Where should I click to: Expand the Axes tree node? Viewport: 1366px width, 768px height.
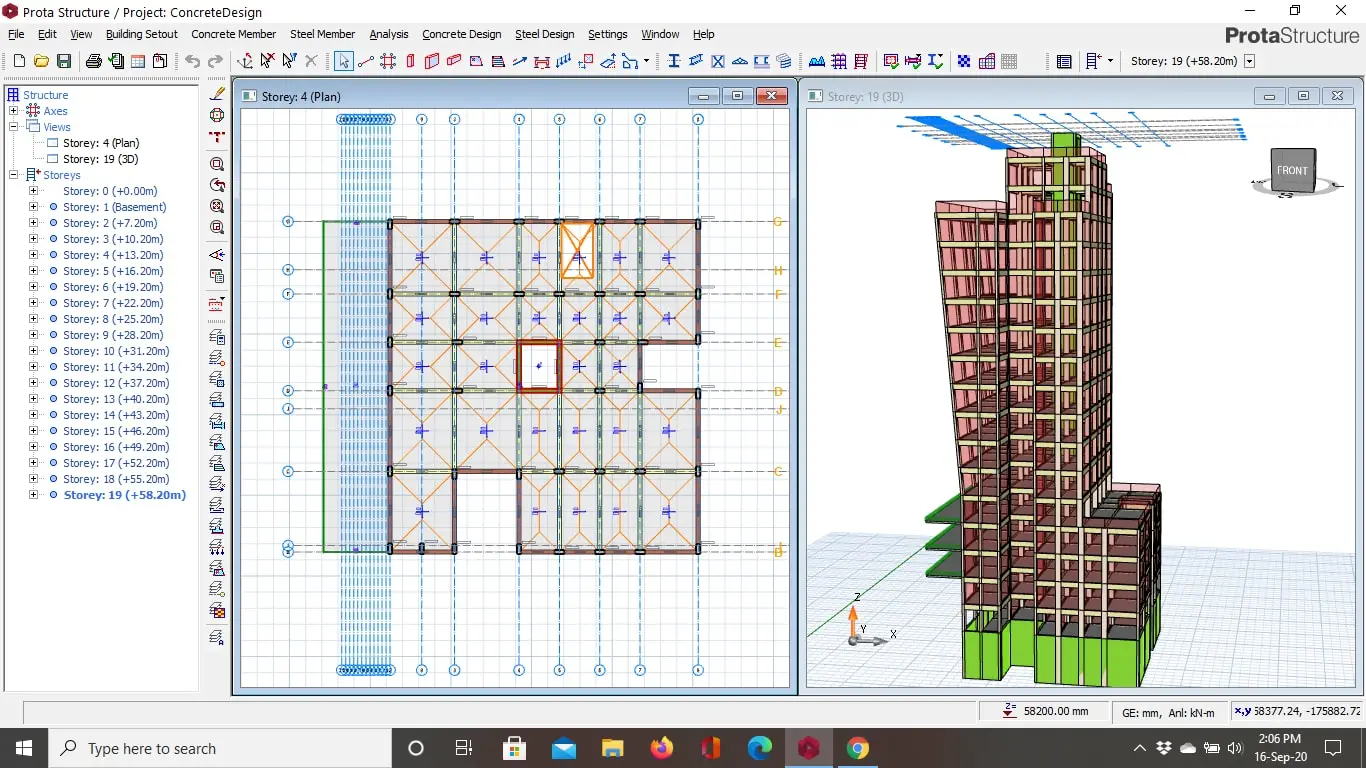[x=14, y=111]
